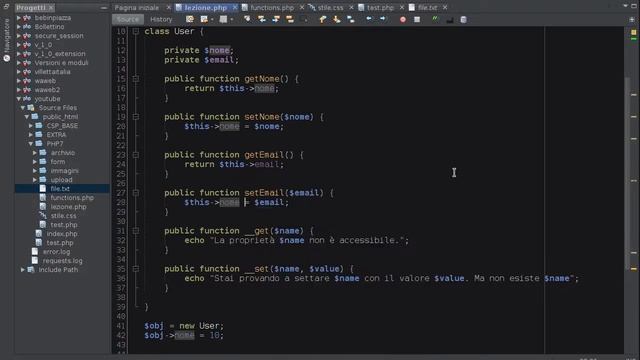640x360 pixels.
Task: Select requests.log file in tree
Action: coord(62,260)
